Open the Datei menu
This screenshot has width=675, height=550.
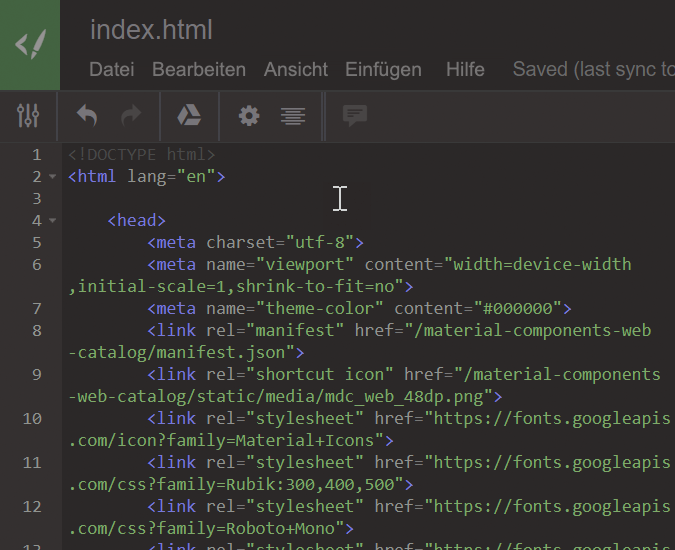click(x=111, y=69)
